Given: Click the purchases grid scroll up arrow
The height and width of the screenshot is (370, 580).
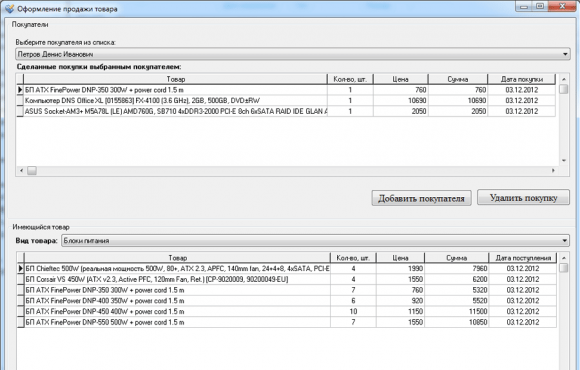Looking at the screenshot, I should click(x=564, y=79).
